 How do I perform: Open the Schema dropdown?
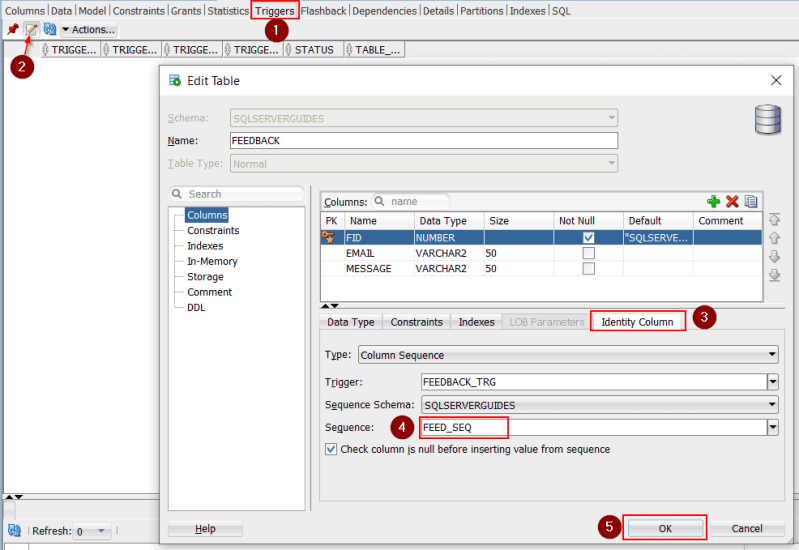[x=611, y=118]
